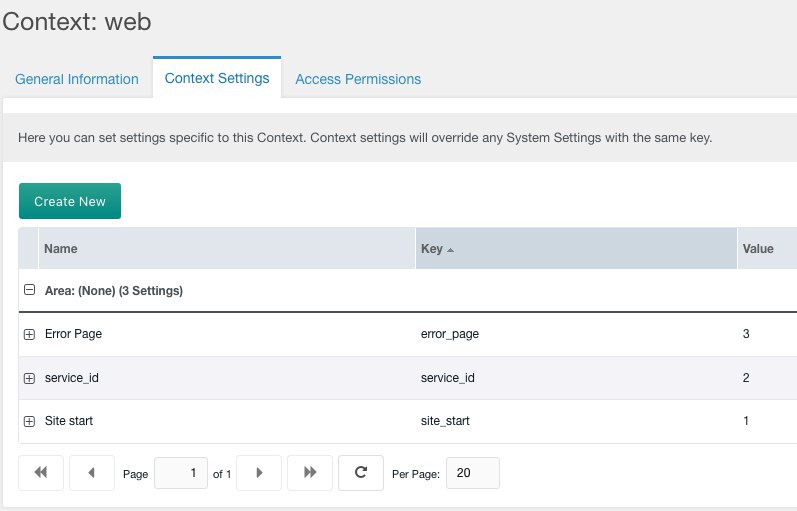Click value 3 in Error Page row
This screenshot has width=797, height=511.
[746, 334]
